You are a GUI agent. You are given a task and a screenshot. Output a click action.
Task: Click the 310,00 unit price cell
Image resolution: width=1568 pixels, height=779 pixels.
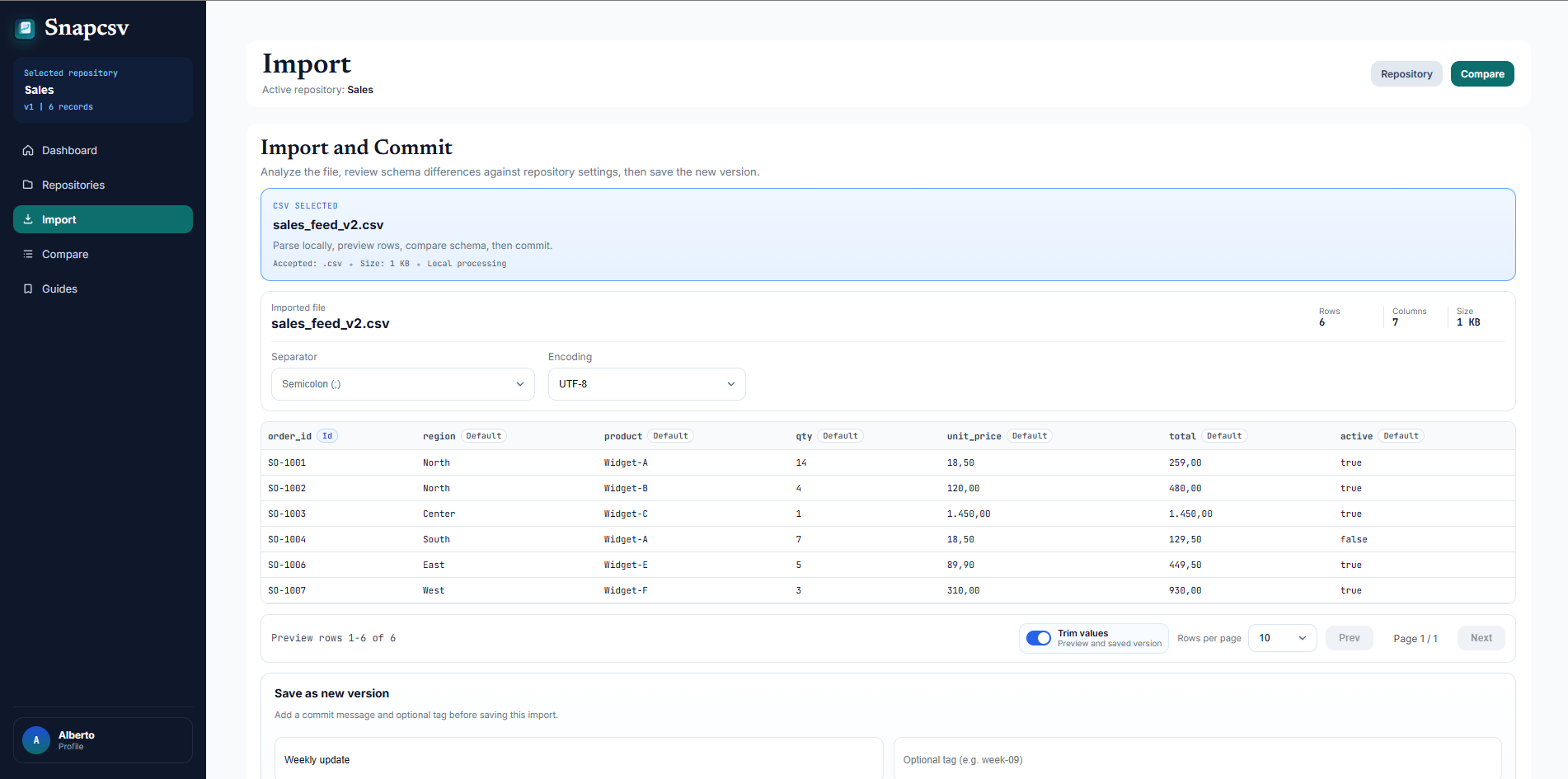click(964, 591)
